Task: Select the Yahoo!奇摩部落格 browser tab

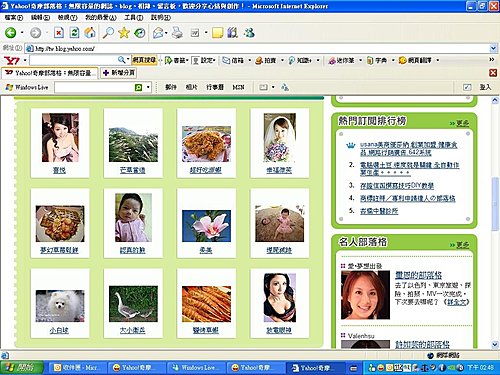Action: 50,73
